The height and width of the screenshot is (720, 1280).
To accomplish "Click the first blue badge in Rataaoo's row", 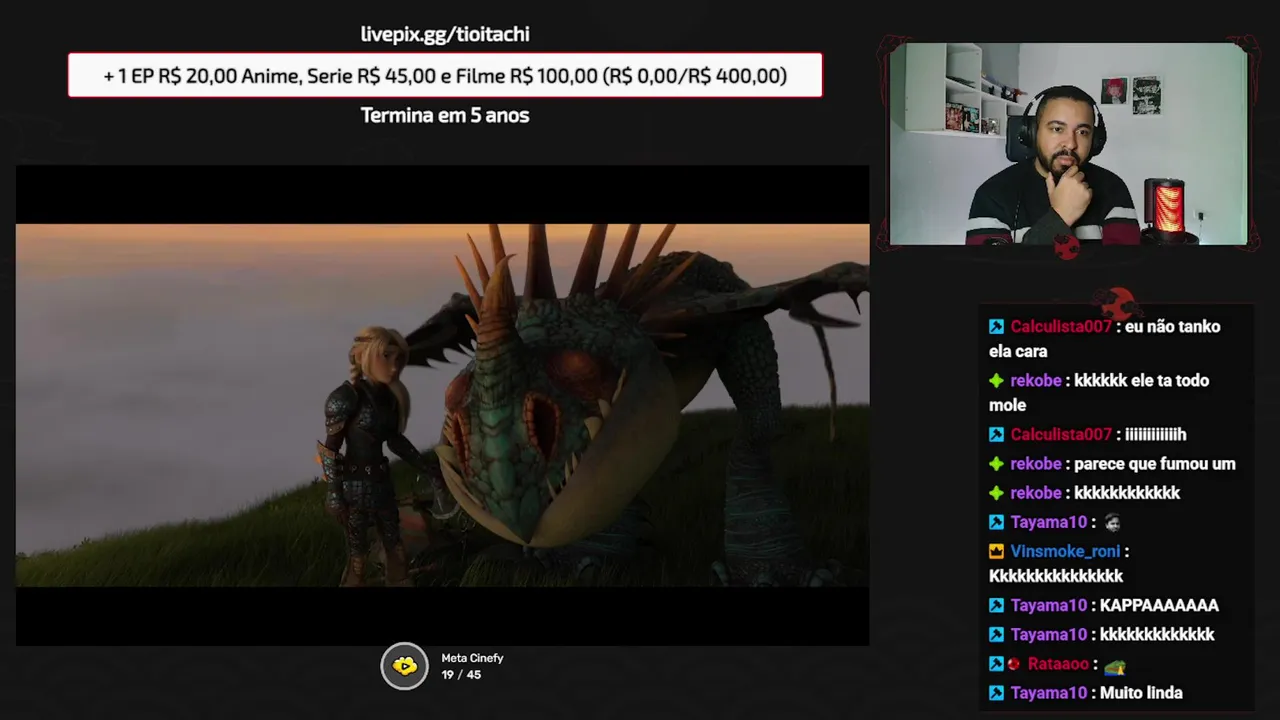I will (996, 664).
